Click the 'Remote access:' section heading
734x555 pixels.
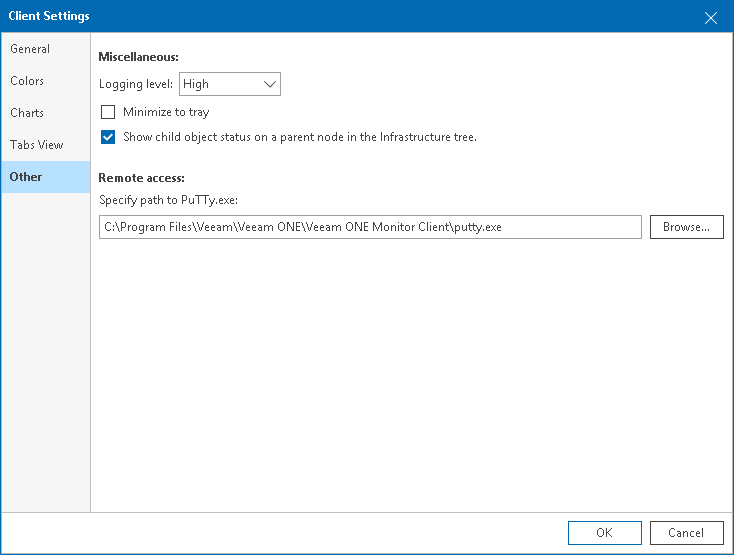click(142, 178)
